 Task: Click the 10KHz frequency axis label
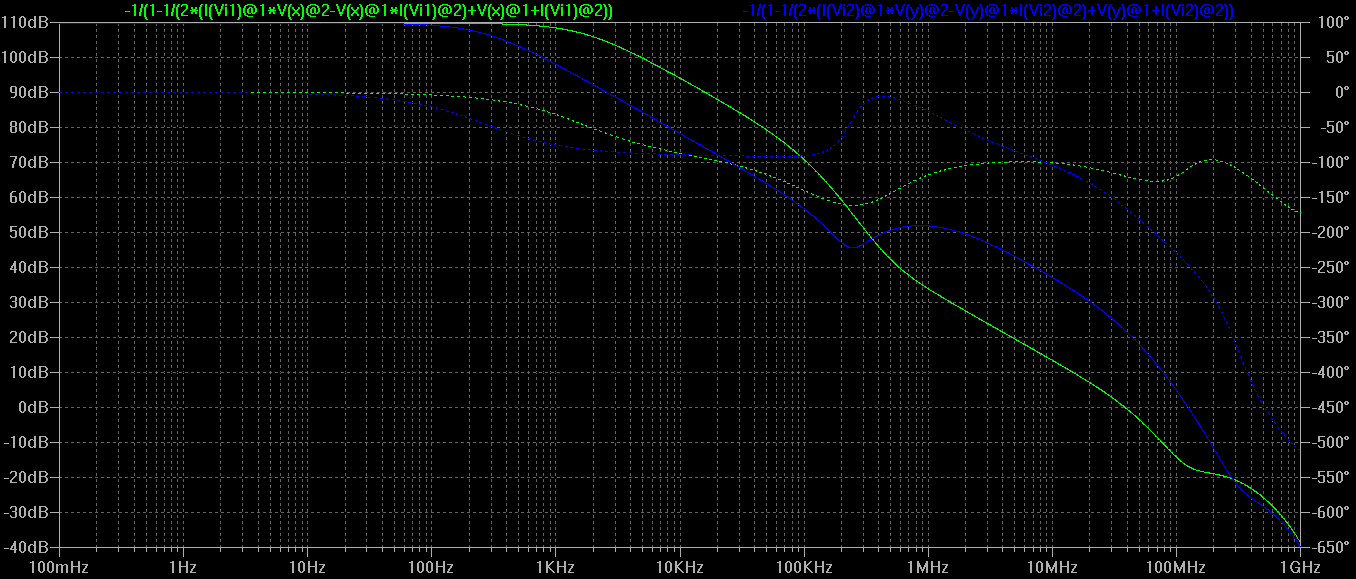679,568
